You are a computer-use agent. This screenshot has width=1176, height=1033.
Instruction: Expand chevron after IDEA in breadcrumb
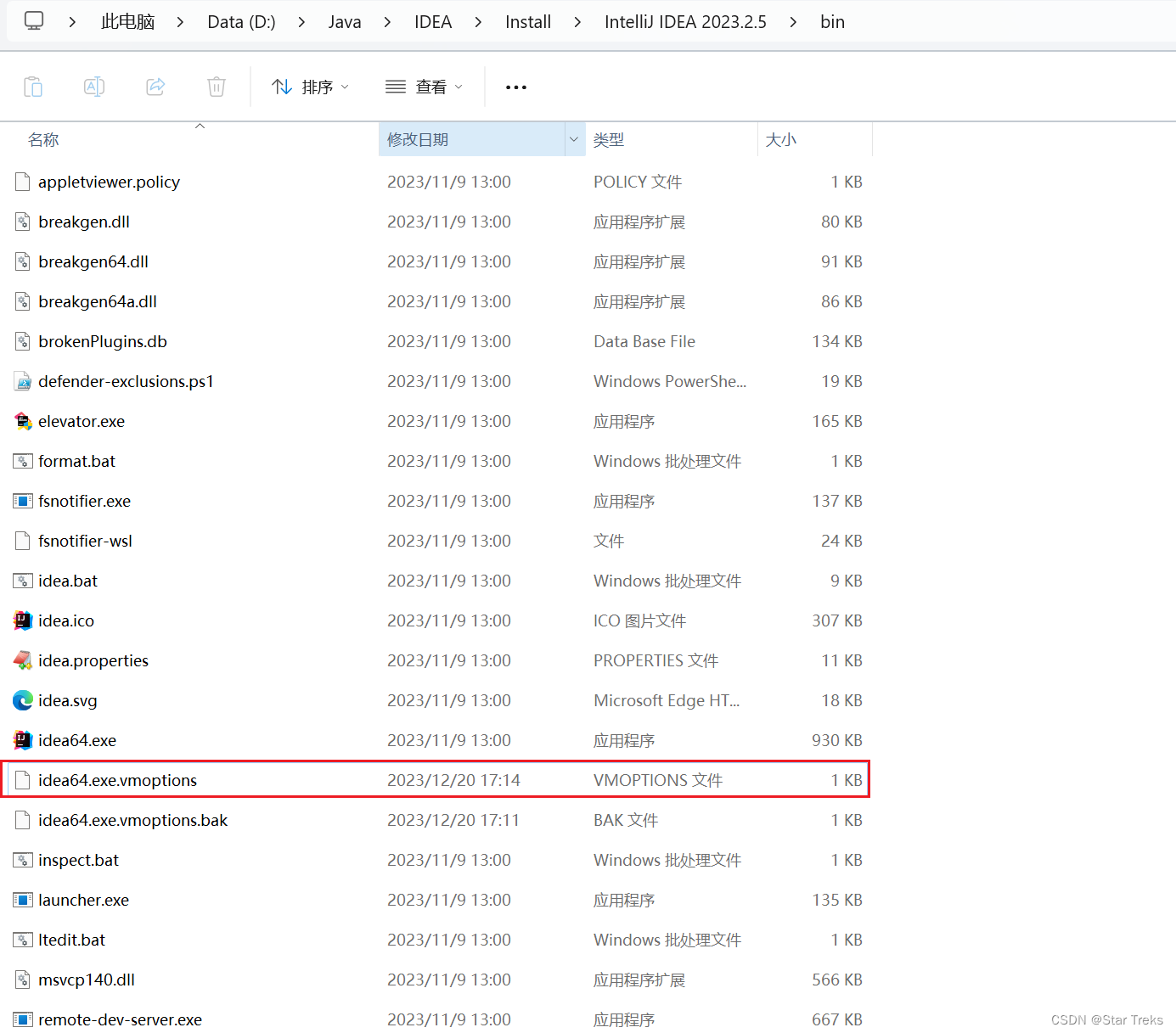(478, 21)
